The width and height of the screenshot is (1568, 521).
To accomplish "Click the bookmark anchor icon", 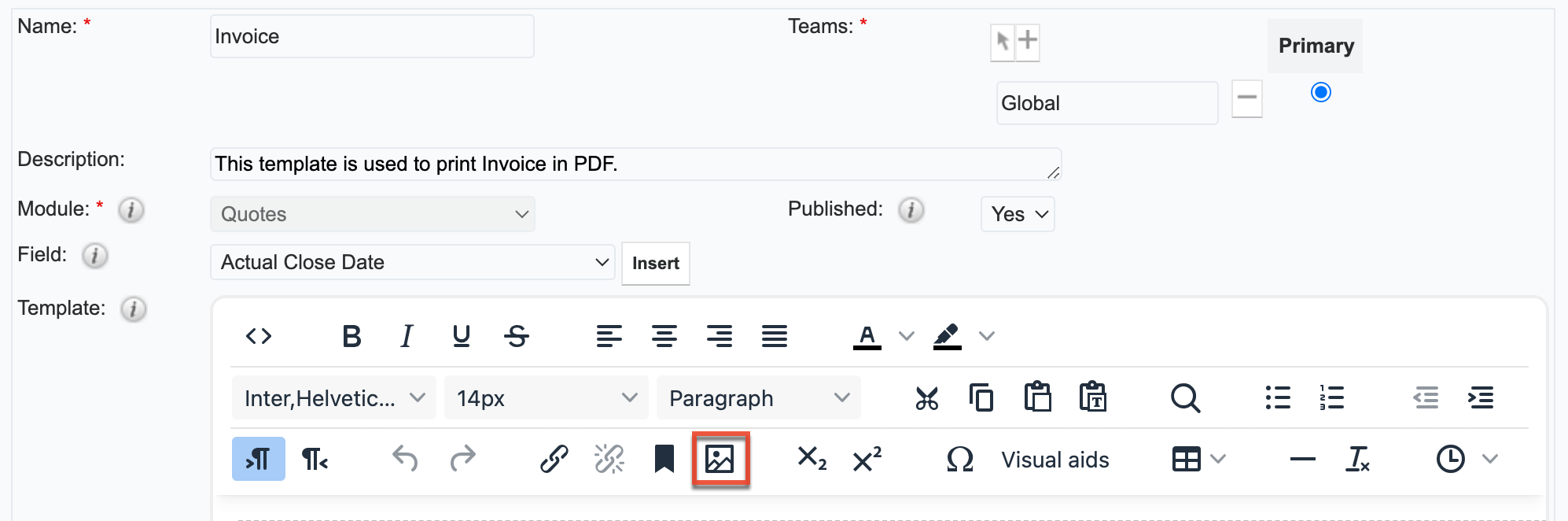I will point(664,459).
